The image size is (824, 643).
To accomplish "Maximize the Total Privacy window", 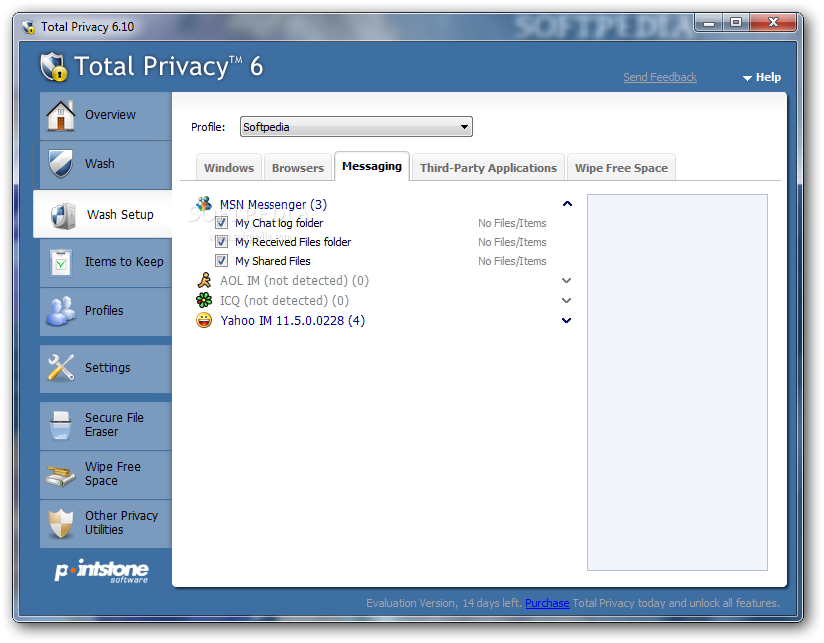I will pos(736,23).
